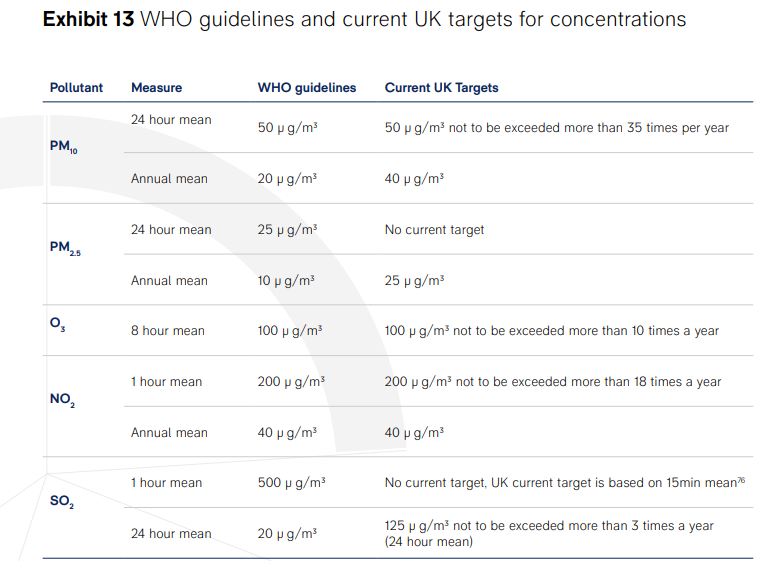
Task: Select the Pollutant column header
Action: click(76, 88)
